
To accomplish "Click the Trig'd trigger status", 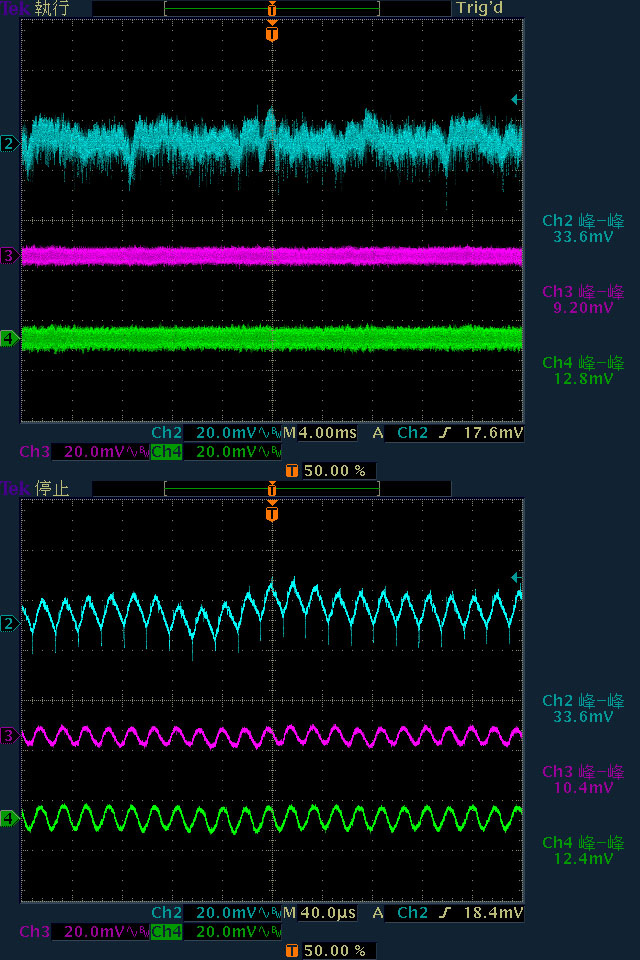I will pos(479,9).
